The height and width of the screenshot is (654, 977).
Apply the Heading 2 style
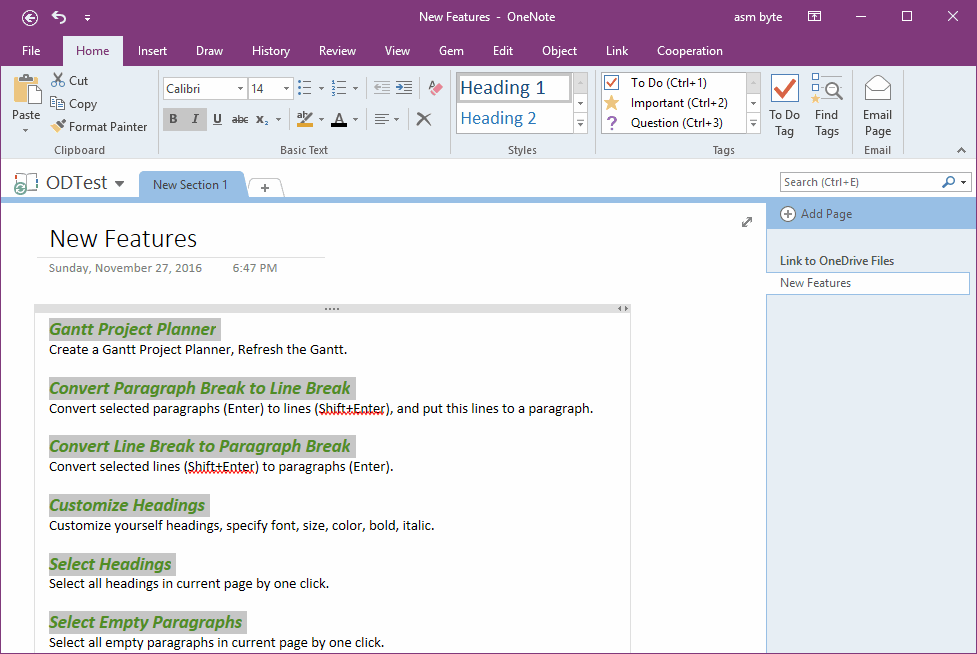coord(513,118)
